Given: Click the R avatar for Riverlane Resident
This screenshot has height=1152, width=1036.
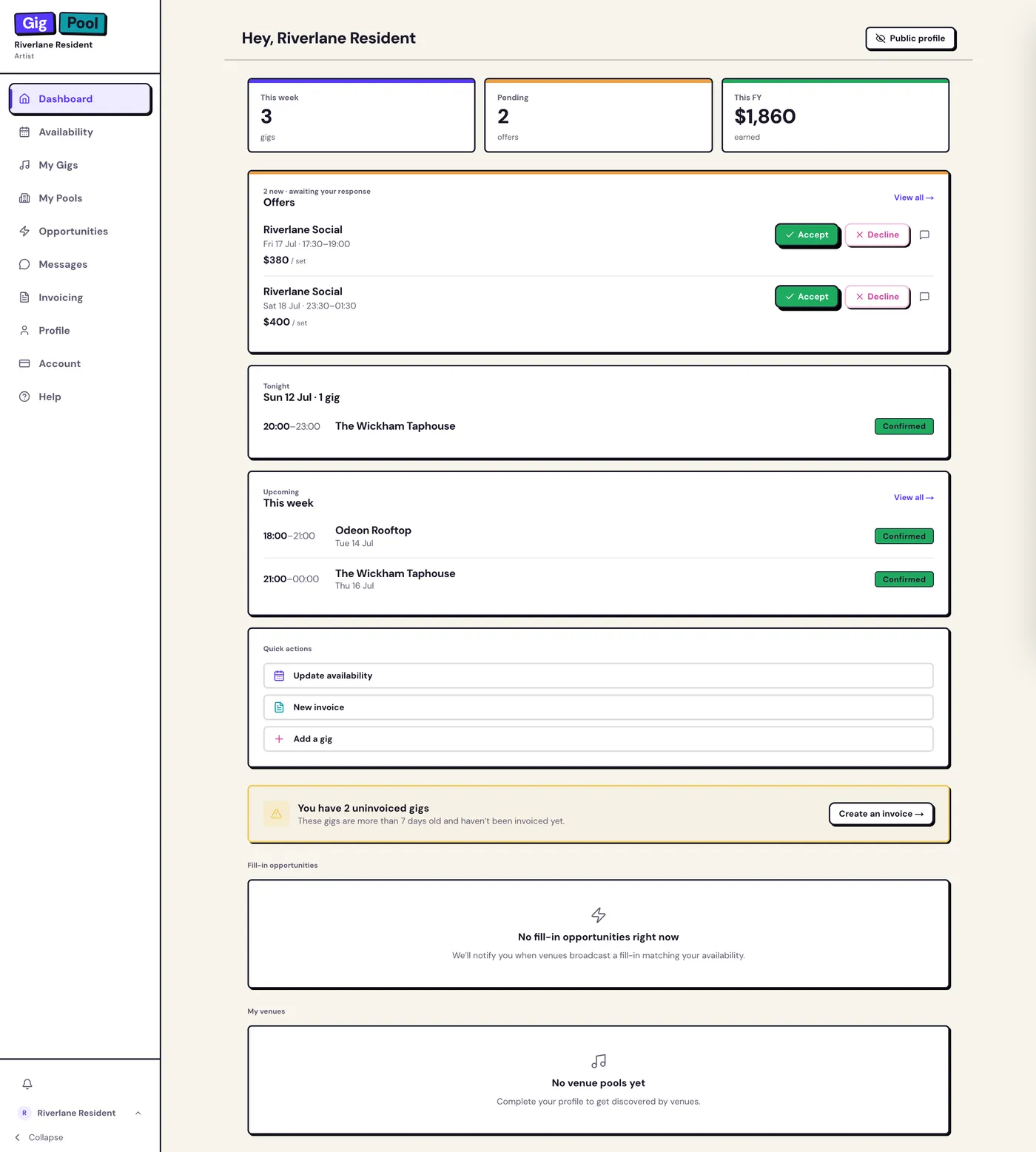Looking at the screenshot, I should (x=24, y=1113).
